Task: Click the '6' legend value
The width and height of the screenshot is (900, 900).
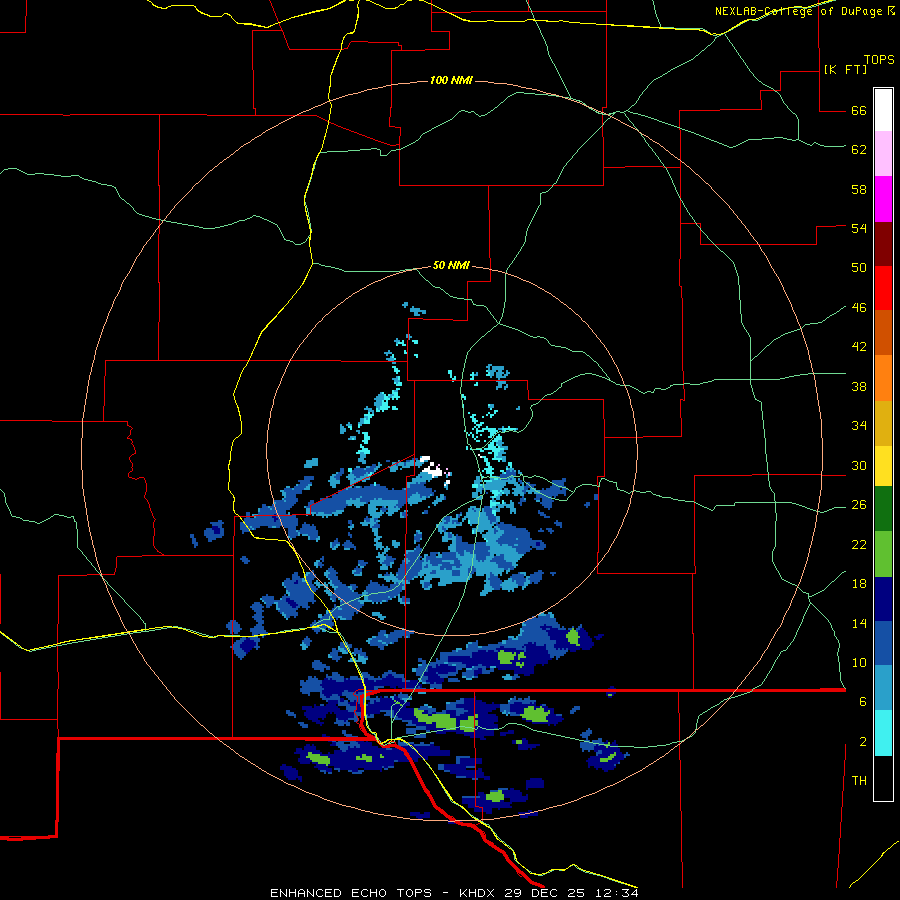Action: click(863, 702)
